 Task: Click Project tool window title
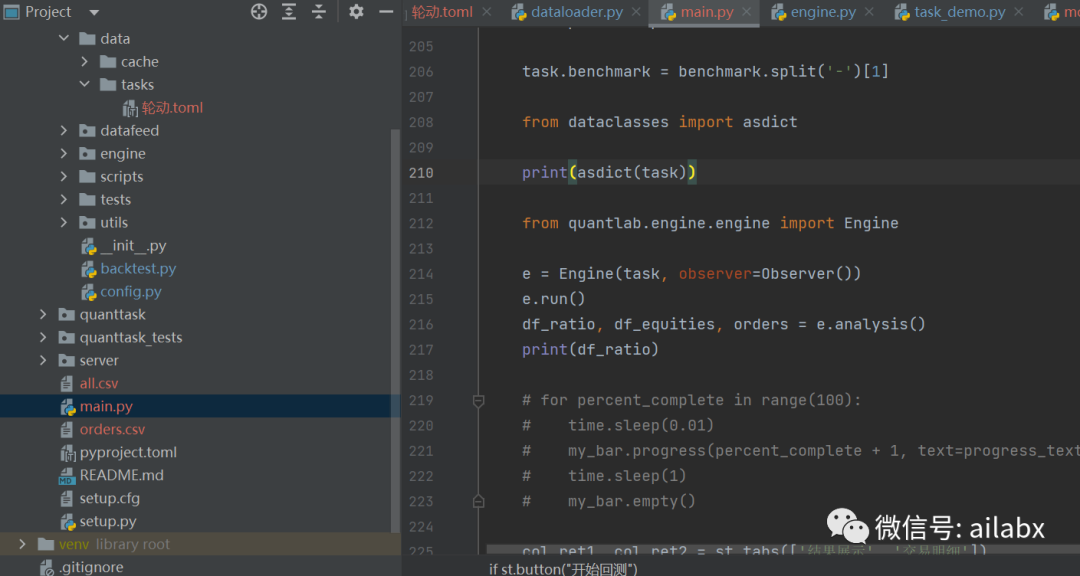48,12
